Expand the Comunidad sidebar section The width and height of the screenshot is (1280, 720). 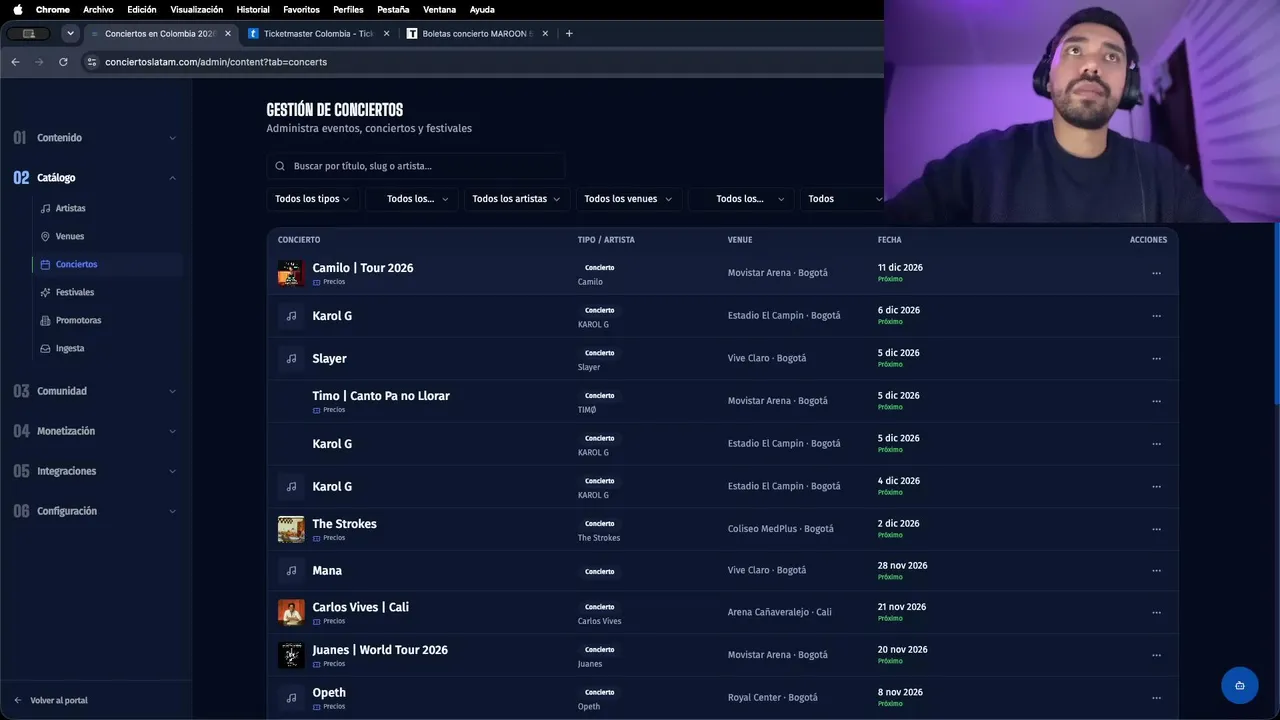point(95,391)
